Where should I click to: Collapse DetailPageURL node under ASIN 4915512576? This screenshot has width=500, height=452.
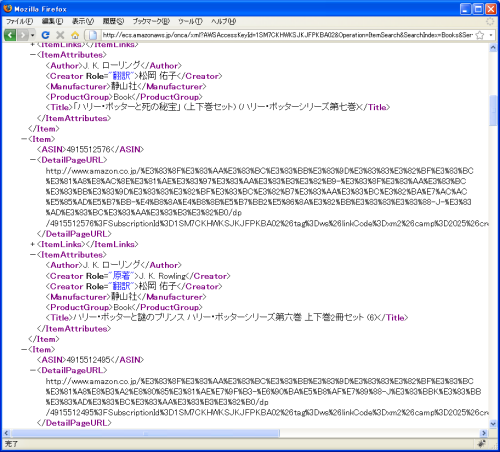click(32, 160)
